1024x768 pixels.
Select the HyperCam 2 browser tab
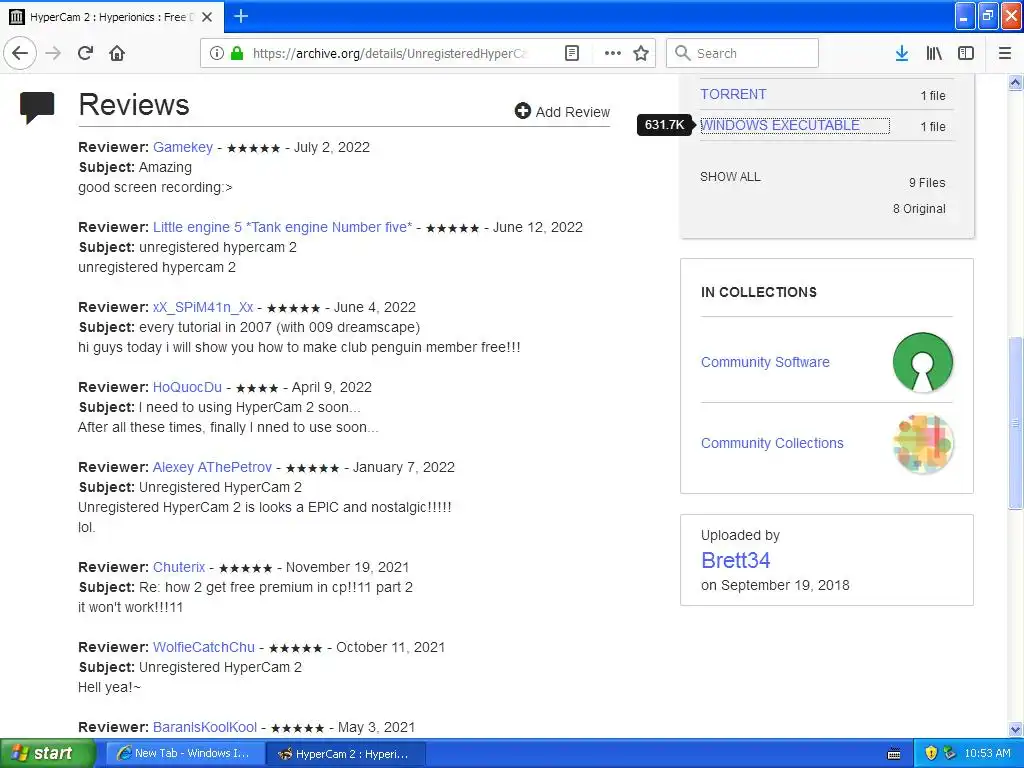(112, 17)
